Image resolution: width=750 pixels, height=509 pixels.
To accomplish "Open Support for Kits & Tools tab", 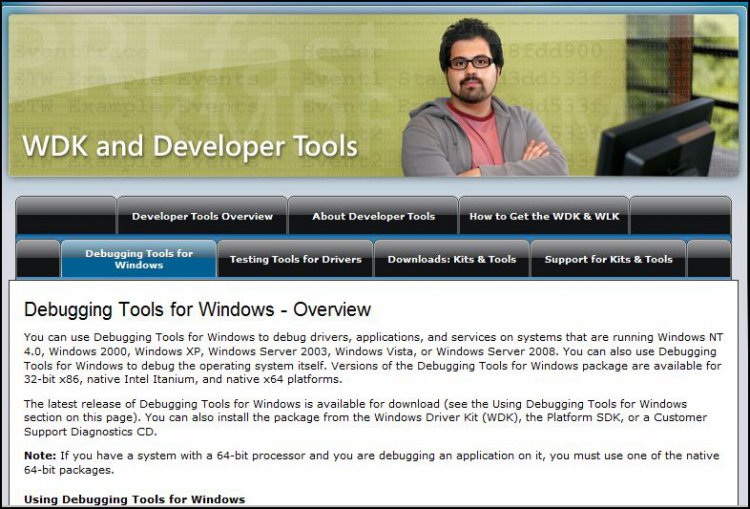I will 608,259.
